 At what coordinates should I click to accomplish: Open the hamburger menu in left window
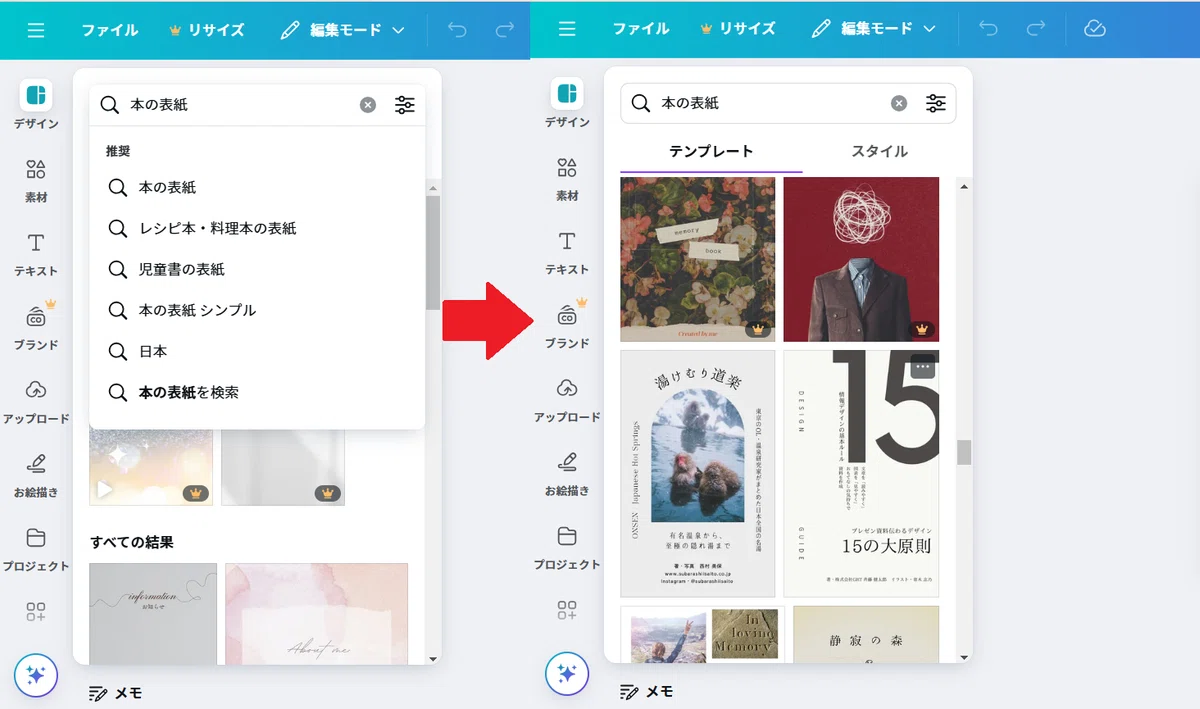36,30
